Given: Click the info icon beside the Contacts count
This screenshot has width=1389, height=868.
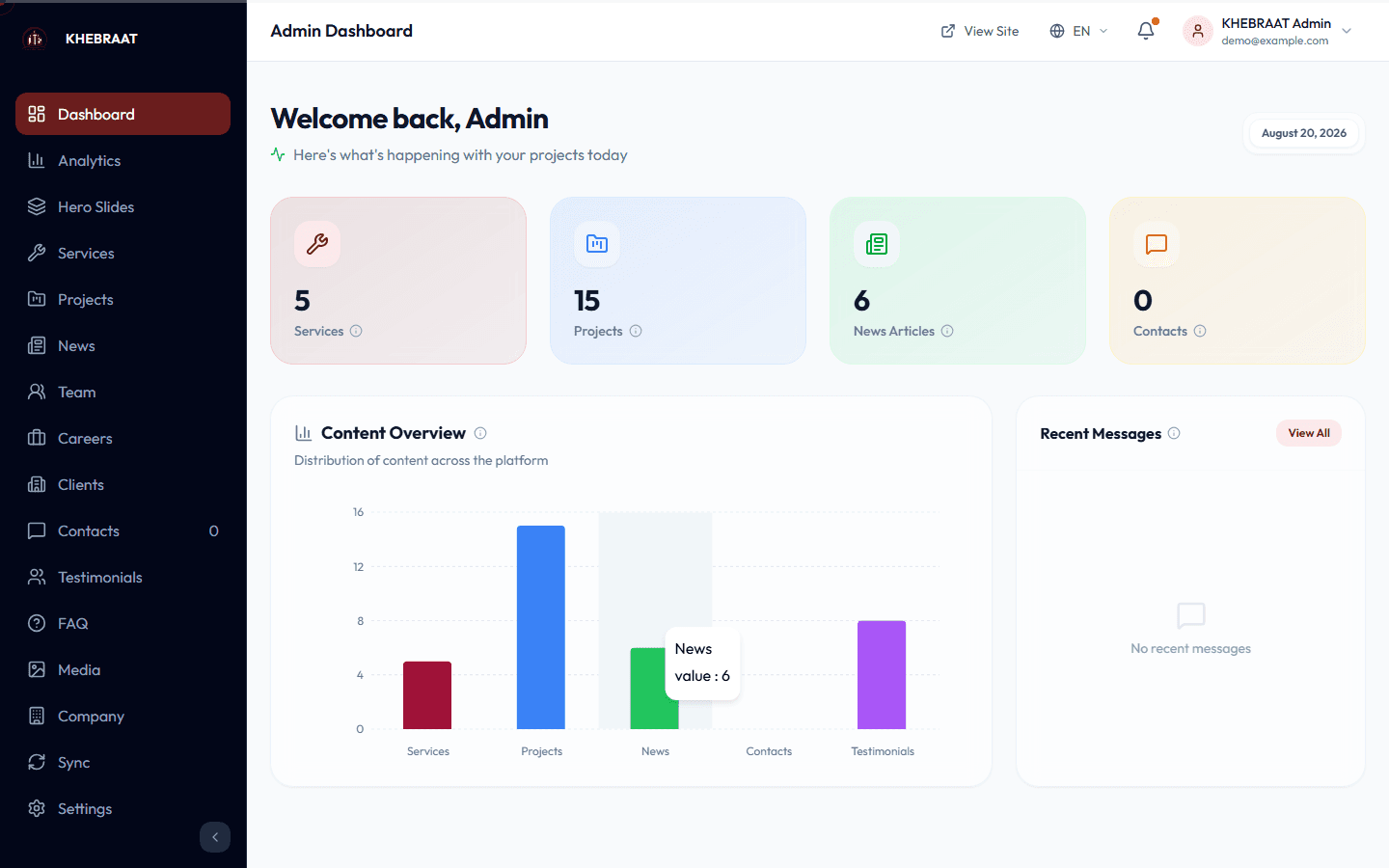Looking at the screenshot, I should pyautogui.click(x=1200, y=331).
